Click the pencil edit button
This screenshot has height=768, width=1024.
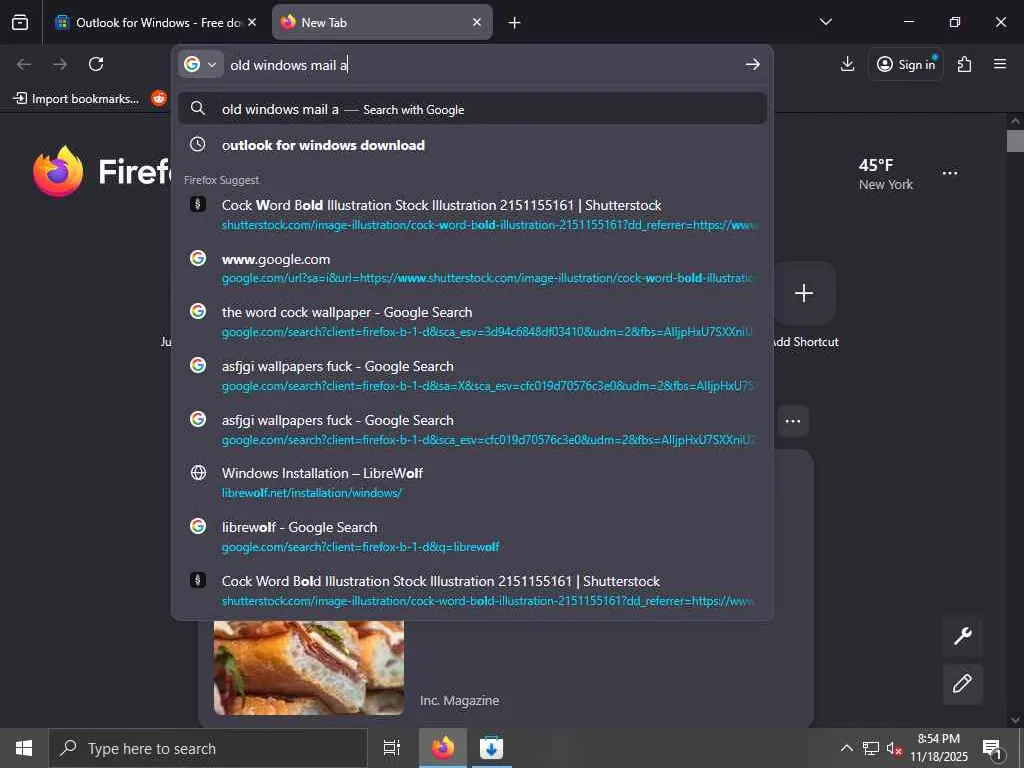pyautogui.click(x=963, y=684)
